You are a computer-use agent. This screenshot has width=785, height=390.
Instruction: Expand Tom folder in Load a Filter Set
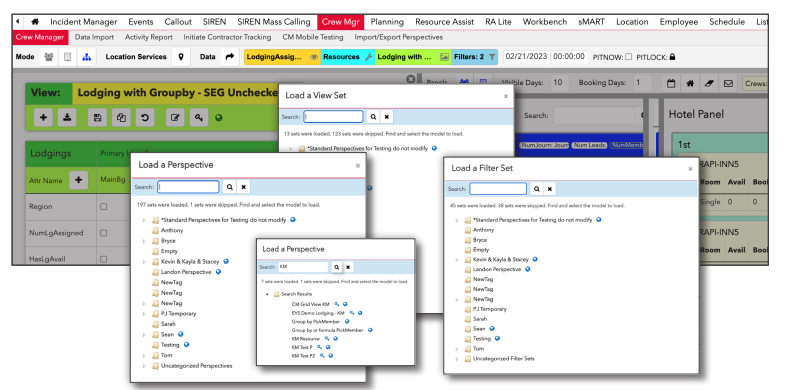(x=457, y=349)
